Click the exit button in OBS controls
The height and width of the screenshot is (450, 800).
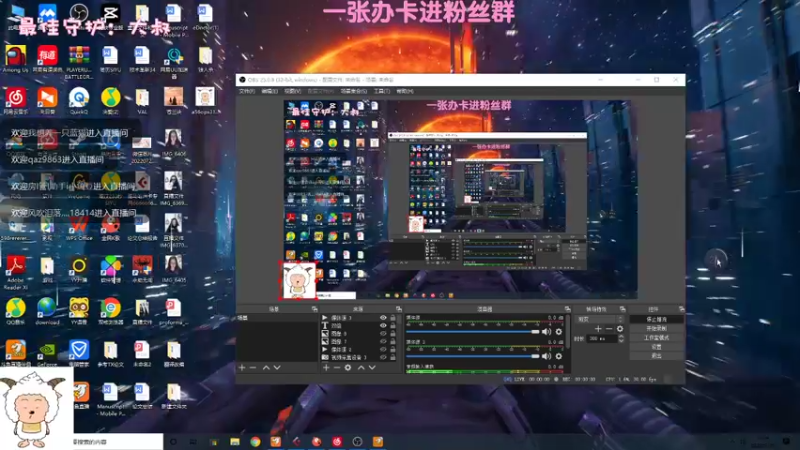click(x=657, y=356)
